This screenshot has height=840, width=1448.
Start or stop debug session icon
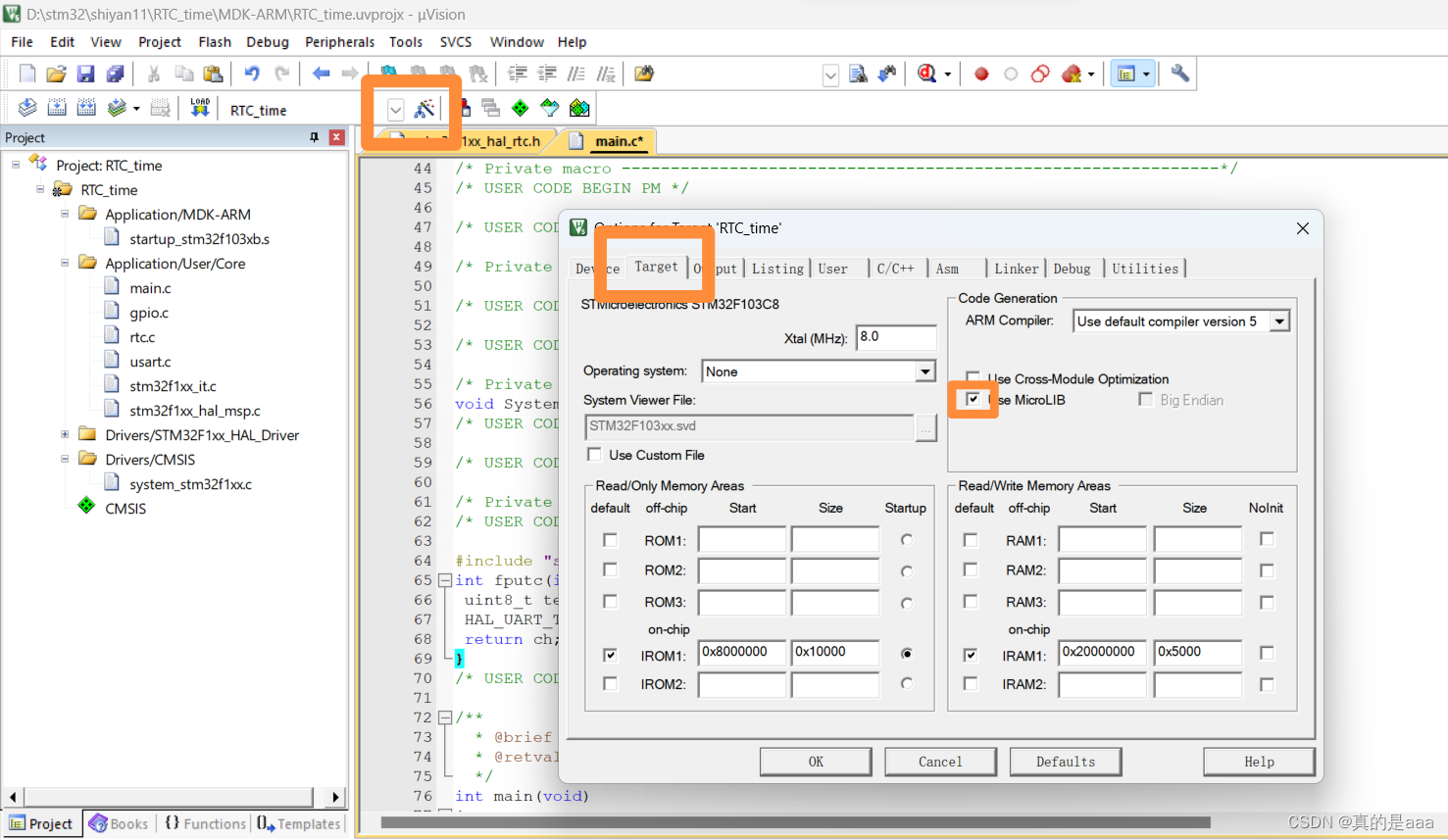(927, 74)
